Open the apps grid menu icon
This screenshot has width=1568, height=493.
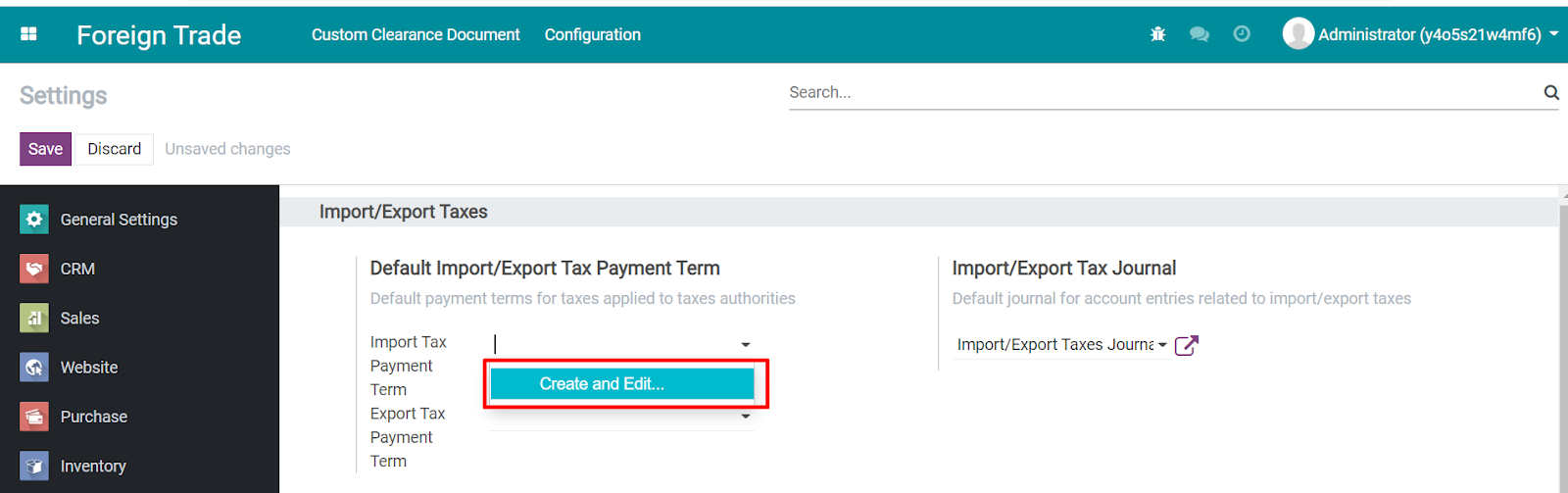tap(28, 34)
